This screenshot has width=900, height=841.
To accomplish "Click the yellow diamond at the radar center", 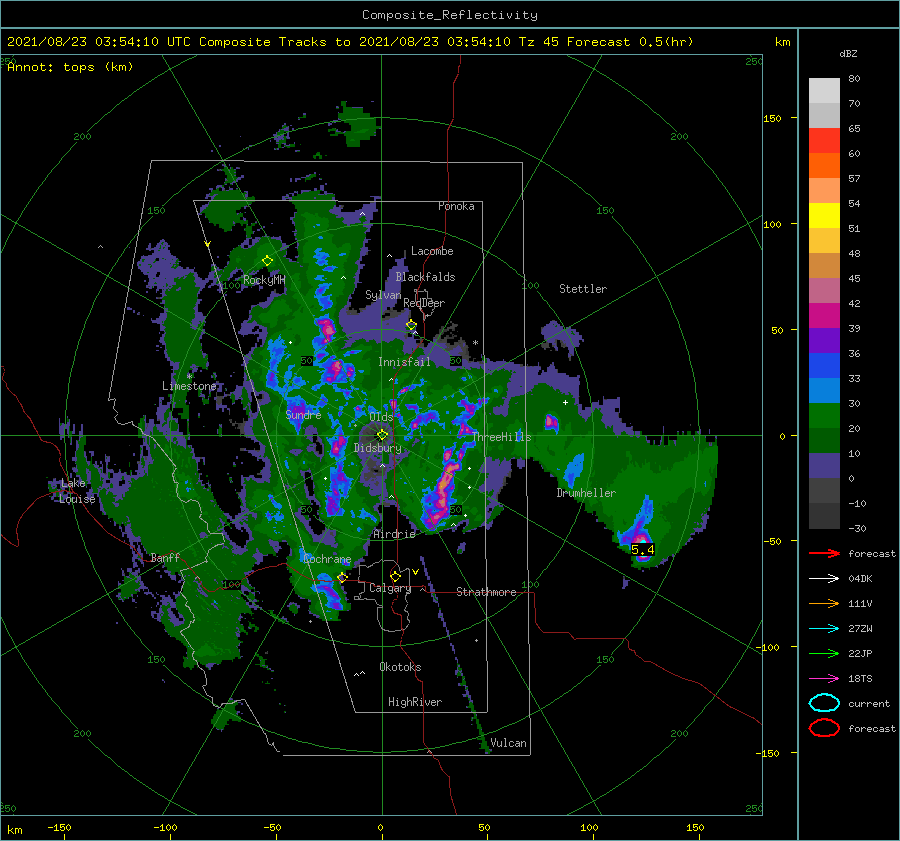I will (382, 435).
